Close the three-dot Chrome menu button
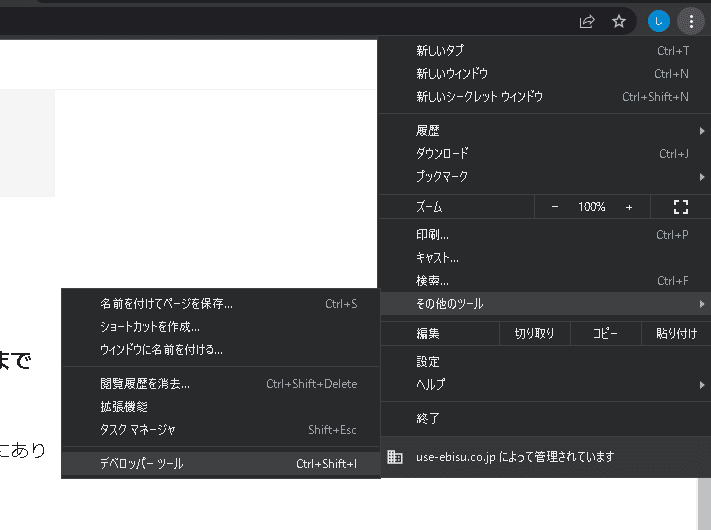The image size is (711, 530). pos(691,21)
